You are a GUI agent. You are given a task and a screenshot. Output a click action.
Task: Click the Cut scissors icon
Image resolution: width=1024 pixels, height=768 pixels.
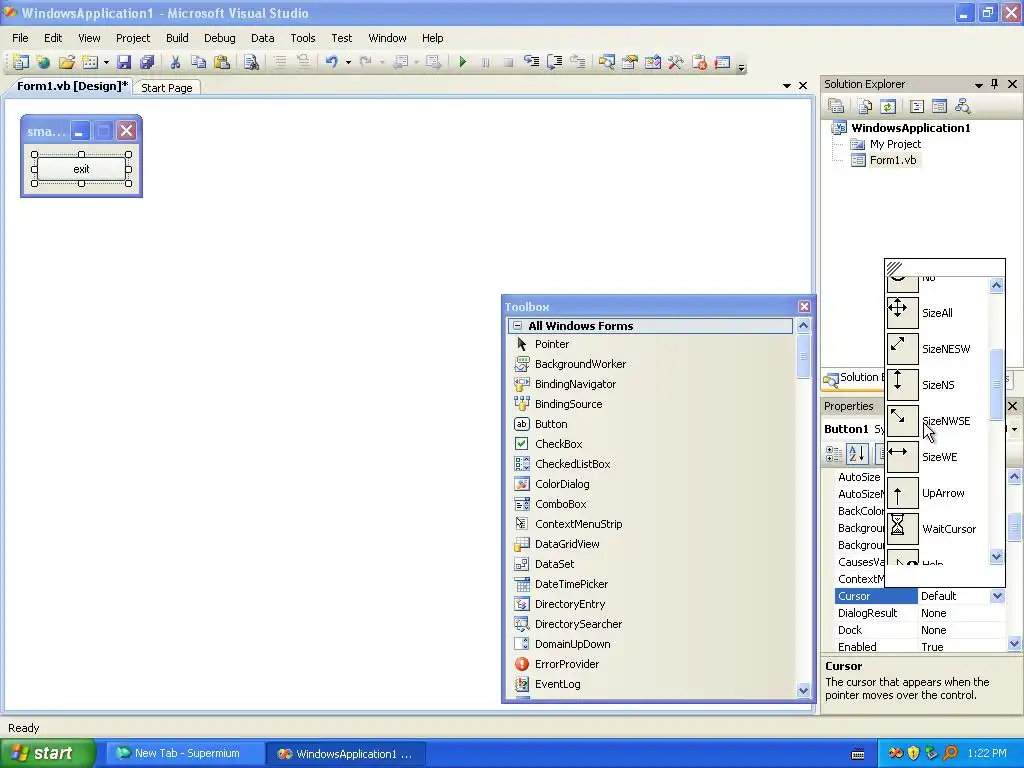coord(175,62)
